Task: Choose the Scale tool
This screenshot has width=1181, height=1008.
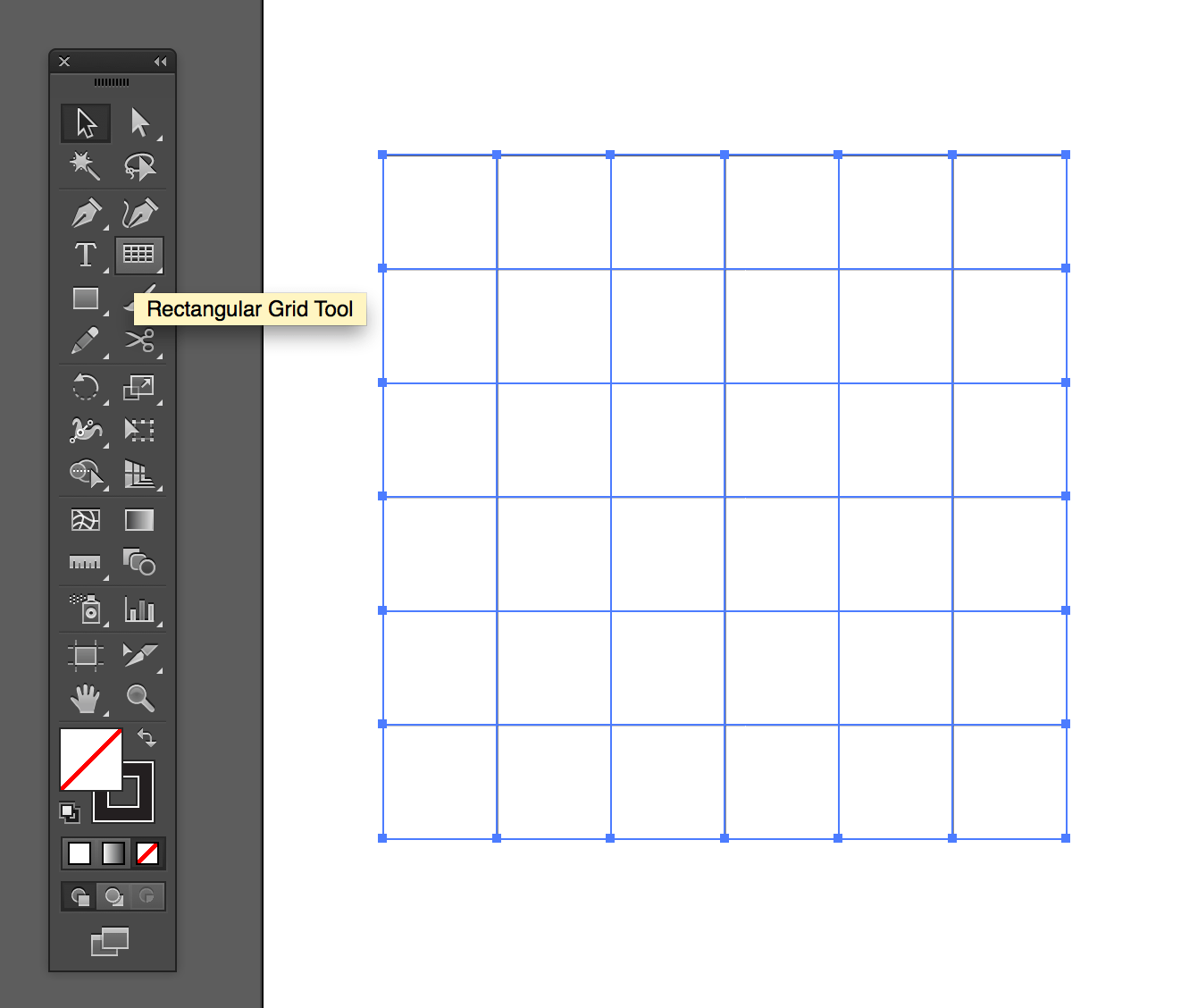Action: pos(140,388)
